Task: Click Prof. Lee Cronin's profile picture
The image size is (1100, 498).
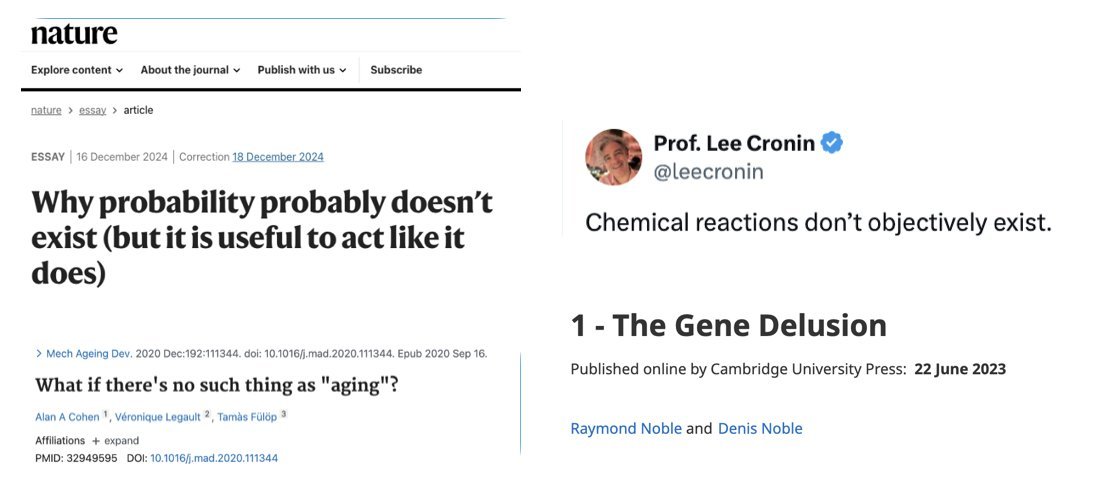Action: click(613, 157)
